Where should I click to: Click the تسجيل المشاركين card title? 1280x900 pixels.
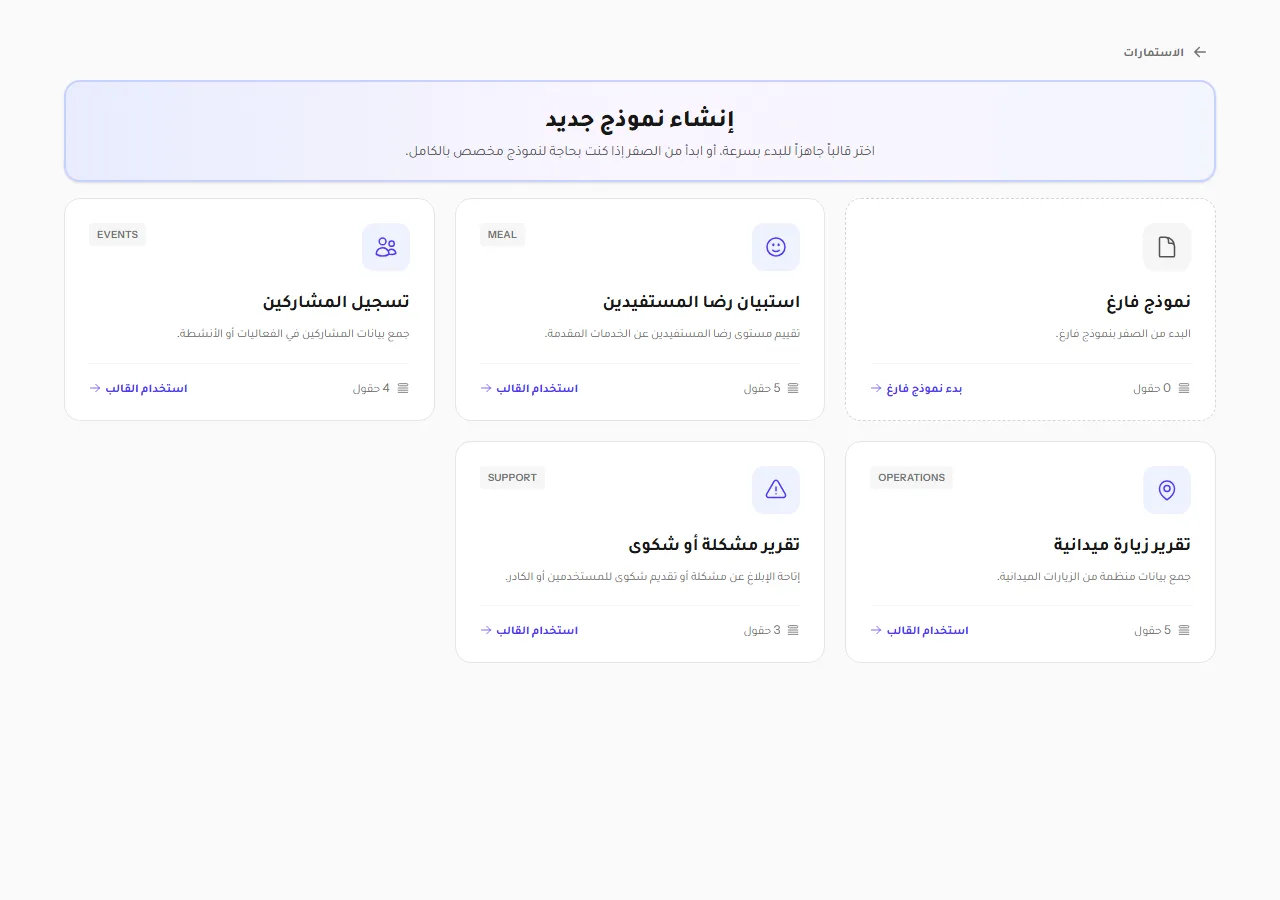[336, 302]
